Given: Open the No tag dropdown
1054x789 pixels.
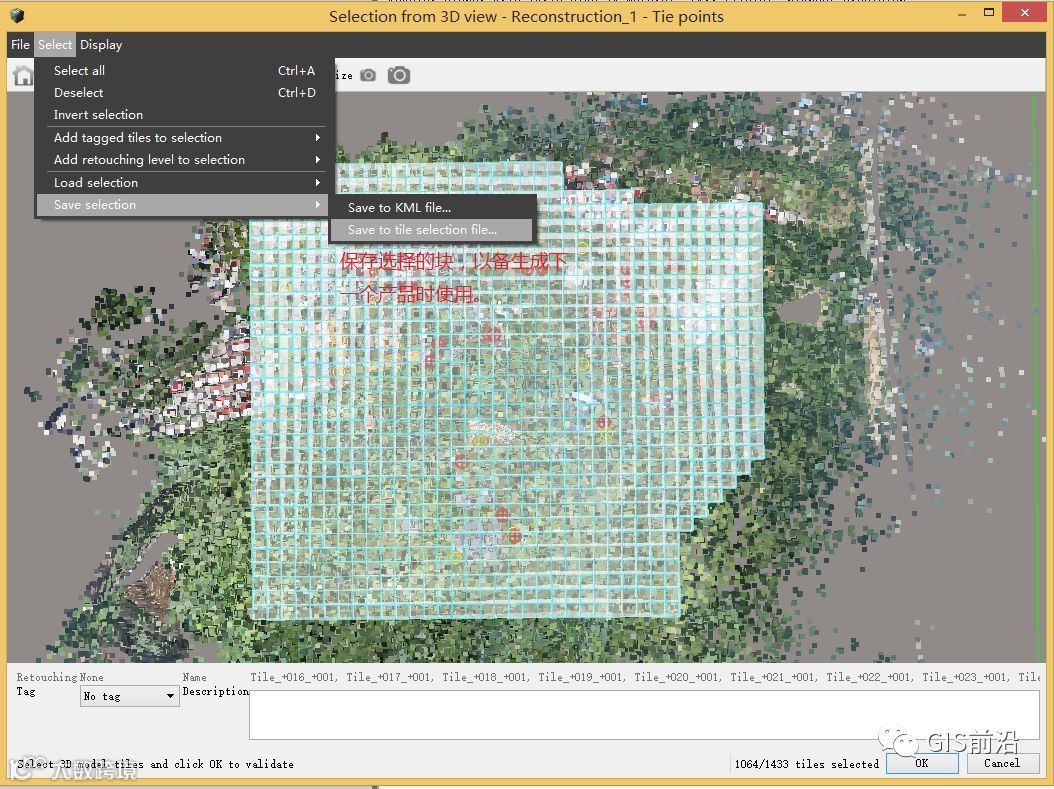Looking at the screenshot, I should click(x=129, y=696).
